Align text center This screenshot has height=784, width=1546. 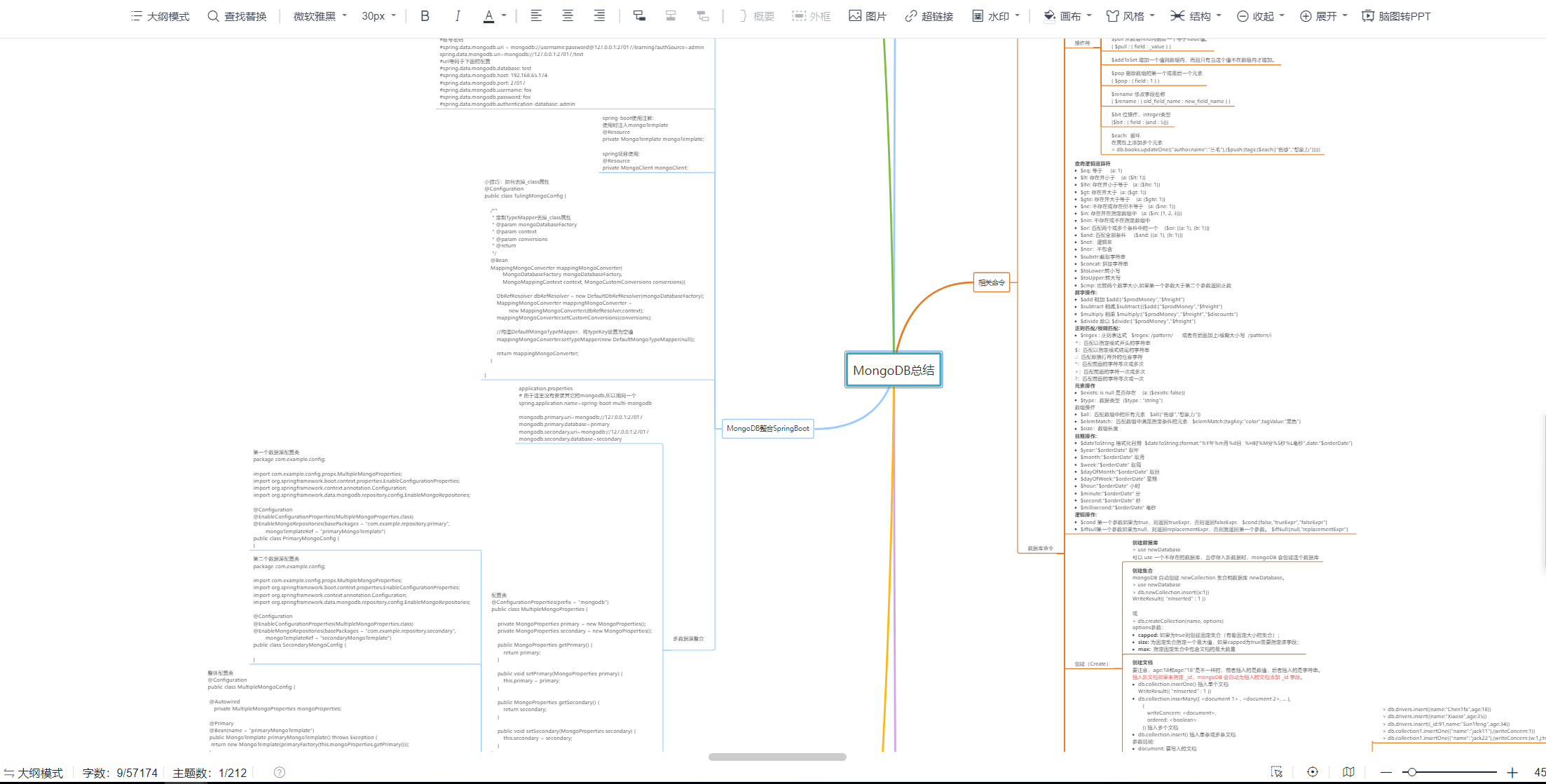point(568,16)
